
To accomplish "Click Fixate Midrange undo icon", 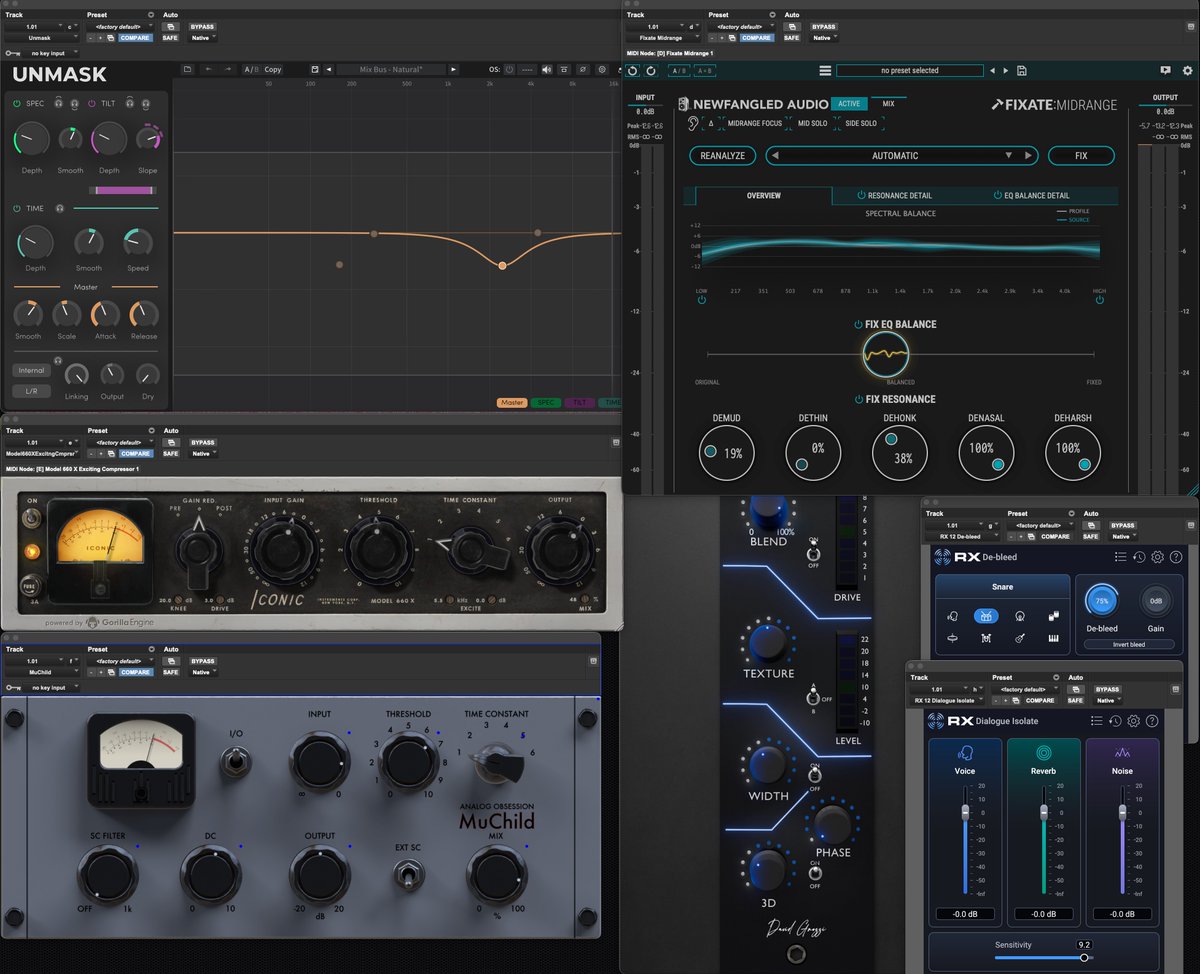I will pyautogui.click(x=633, y=71).
